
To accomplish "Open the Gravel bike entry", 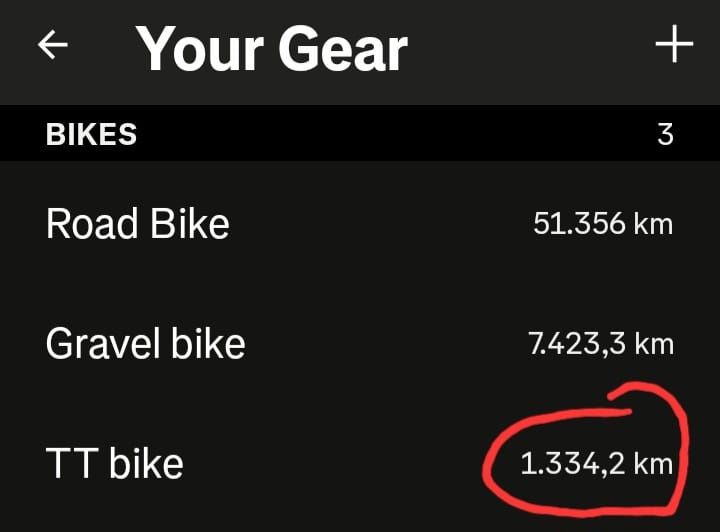I will click(146, 344).
